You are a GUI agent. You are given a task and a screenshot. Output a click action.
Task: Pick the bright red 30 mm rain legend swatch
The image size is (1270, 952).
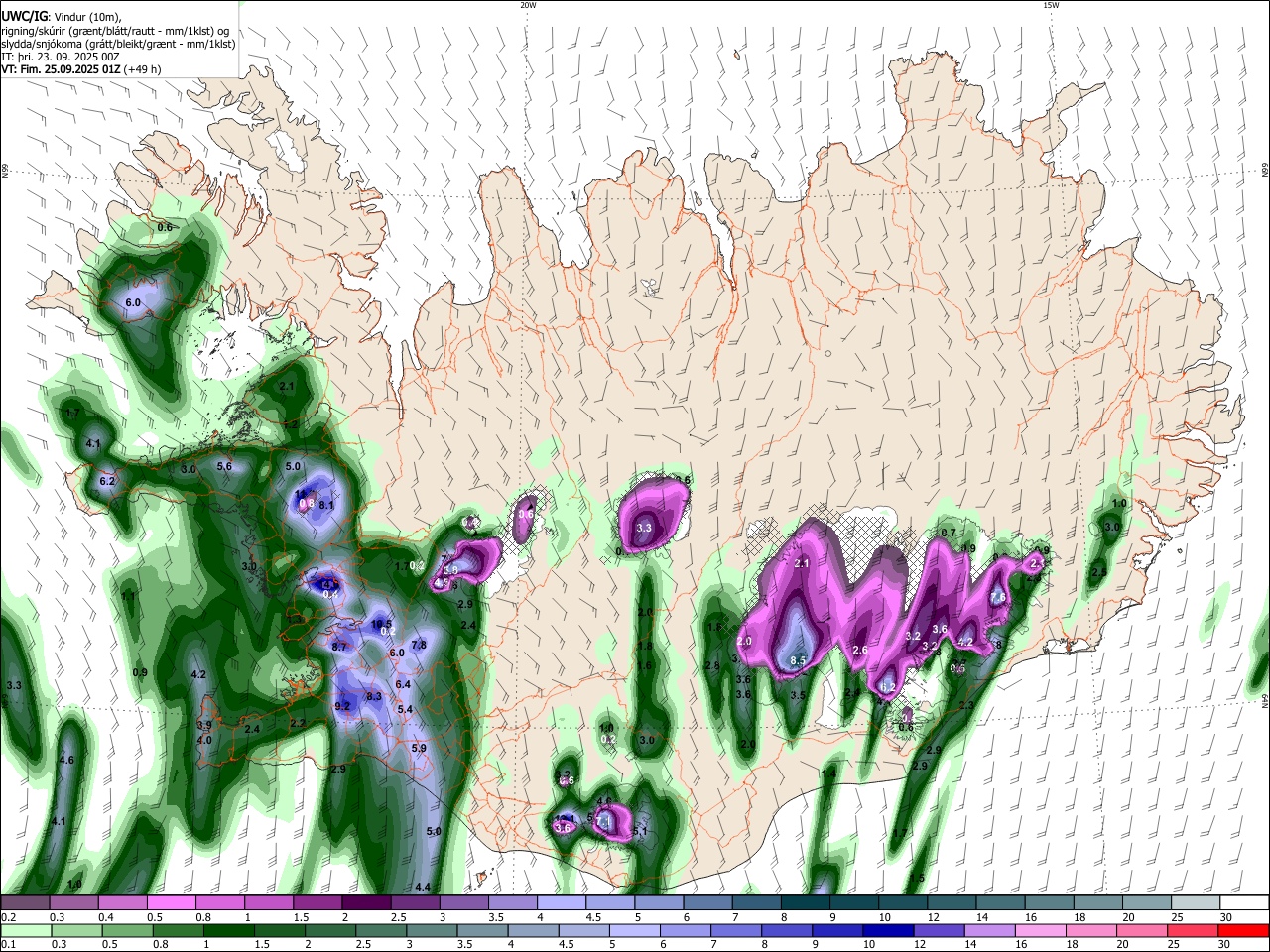tap(1245, 930)
